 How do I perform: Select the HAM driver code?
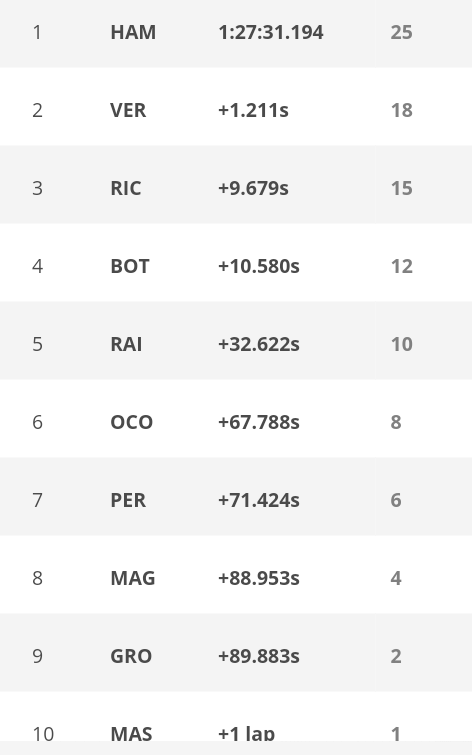pos(133,32)
